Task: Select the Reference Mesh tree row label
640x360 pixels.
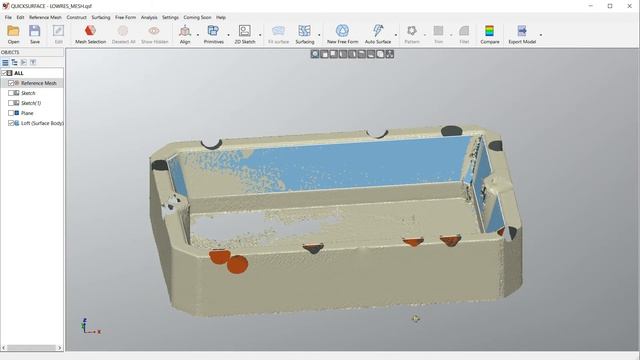Action: (39, 83)
